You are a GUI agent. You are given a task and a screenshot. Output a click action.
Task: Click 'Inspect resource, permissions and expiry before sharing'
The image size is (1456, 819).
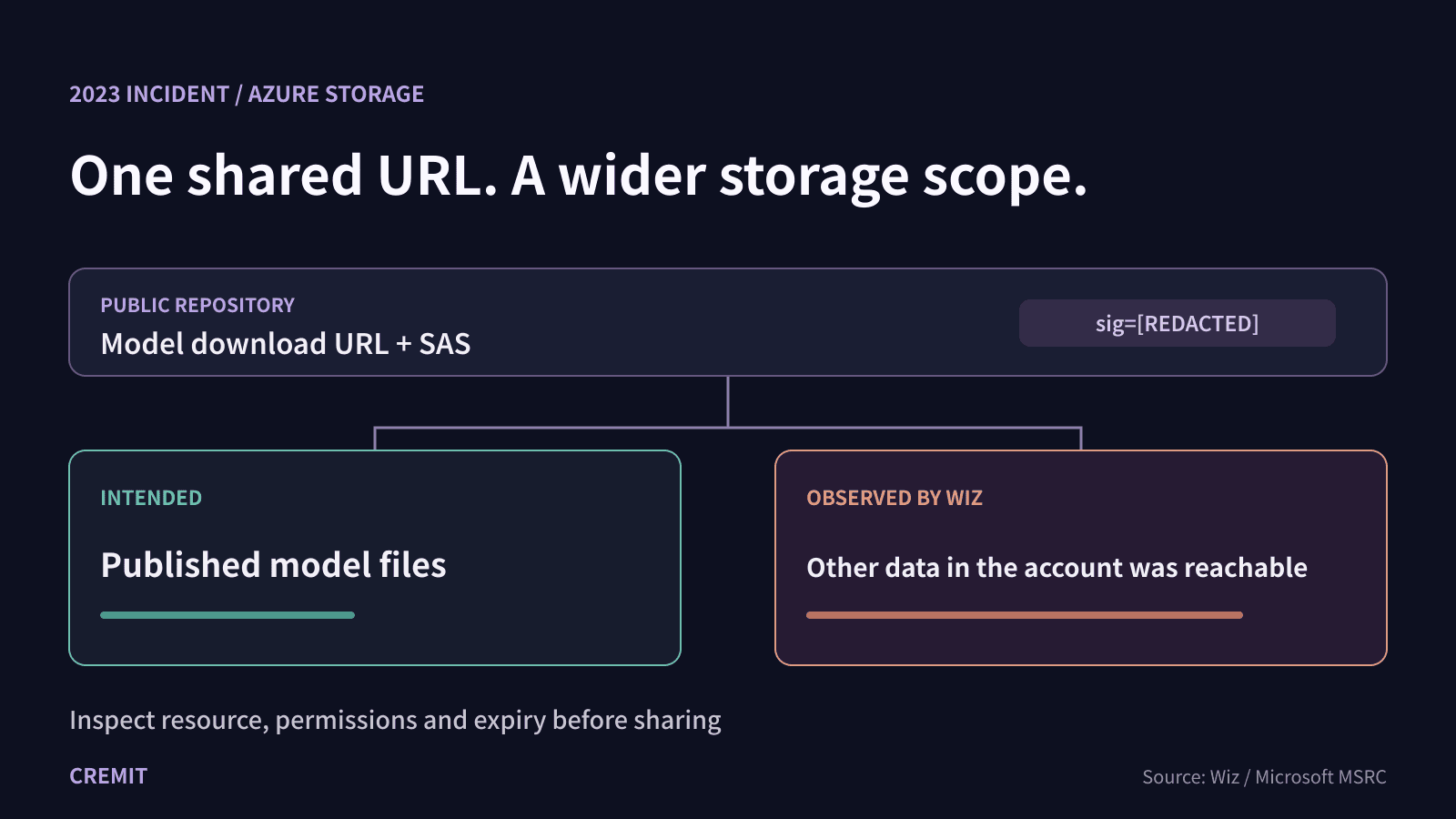coord(395,721)
